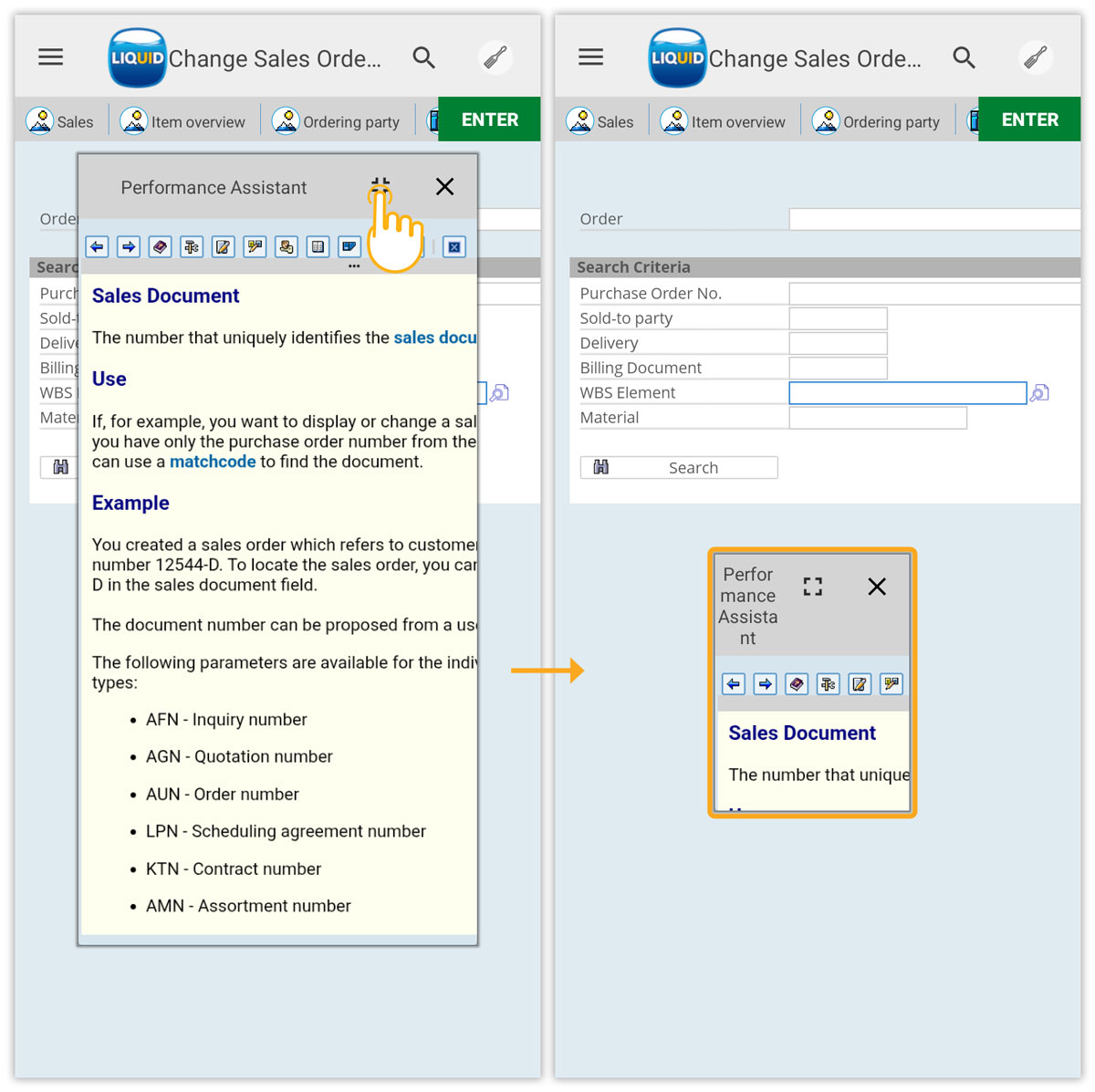Go forward in the large Performance Assistant toolbar
1095x1092 pixels.
click(x=129, y=246)
